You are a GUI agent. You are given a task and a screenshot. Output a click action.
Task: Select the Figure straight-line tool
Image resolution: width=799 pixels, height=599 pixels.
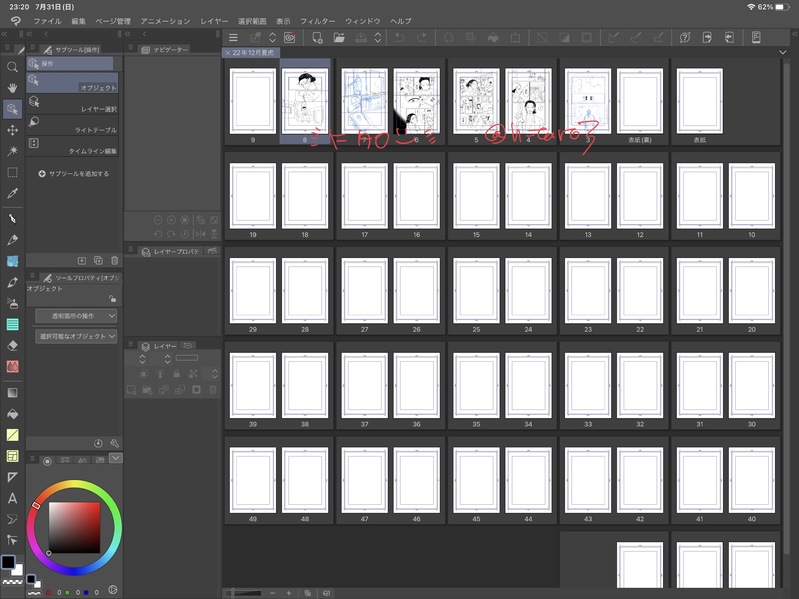coord(12,434)
